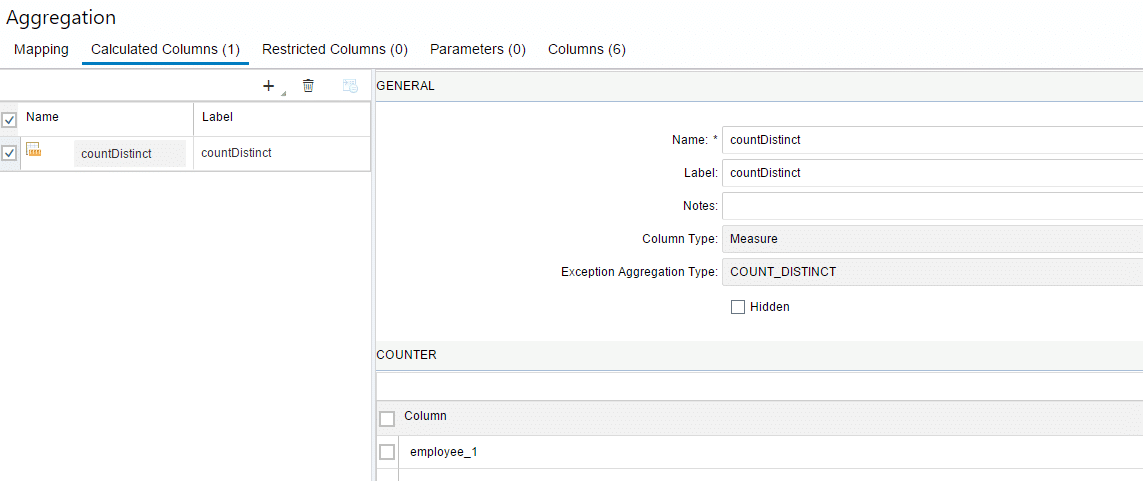Expand the Exception Aggregation Type dropdown
1143x481 pixels.
pos(930,272)
